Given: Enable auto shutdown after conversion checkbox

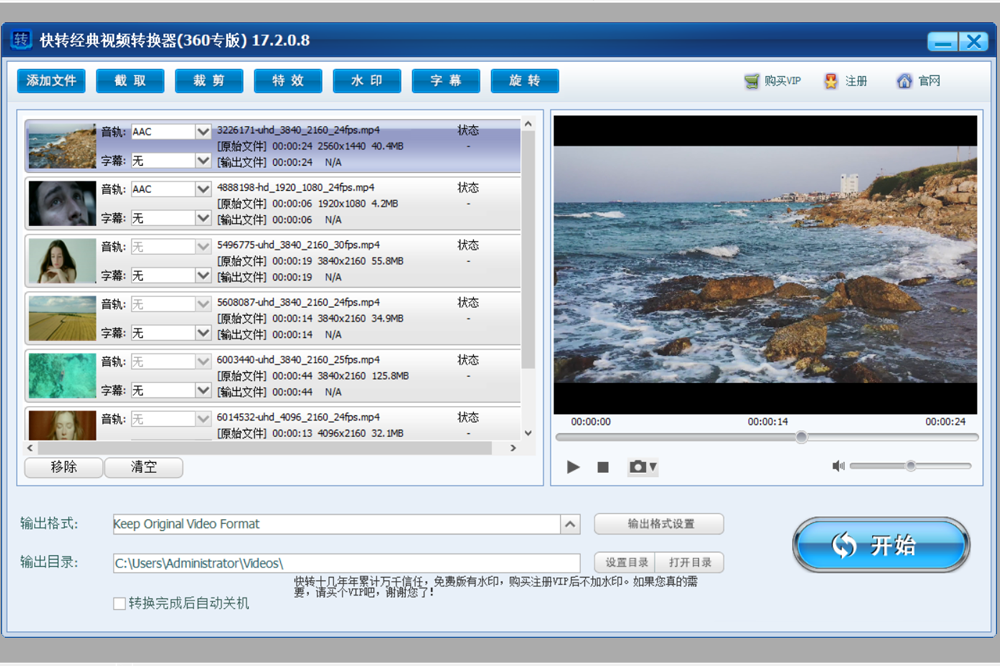Looking at the screenshot, I should (120, 604).
